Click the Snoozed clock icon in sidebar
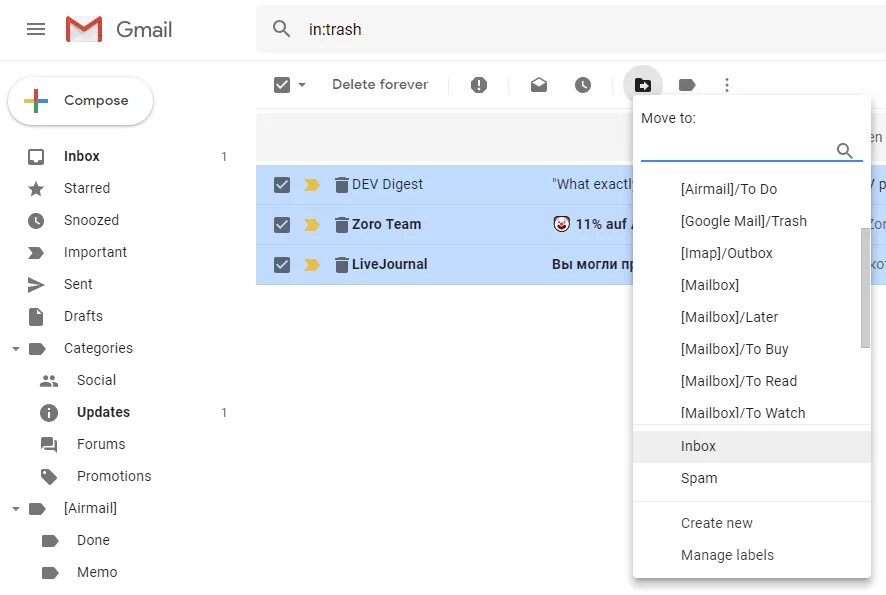 tap(36, 220)
